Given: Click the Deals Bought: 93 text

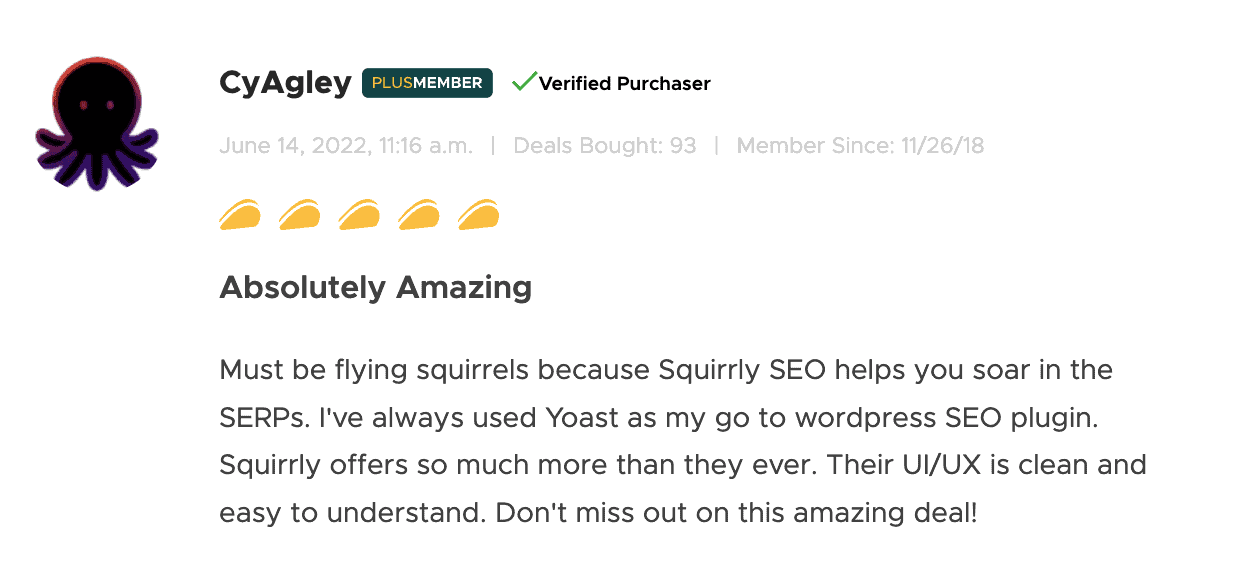Looking at the screenshot, I should [x=604, y=146].
